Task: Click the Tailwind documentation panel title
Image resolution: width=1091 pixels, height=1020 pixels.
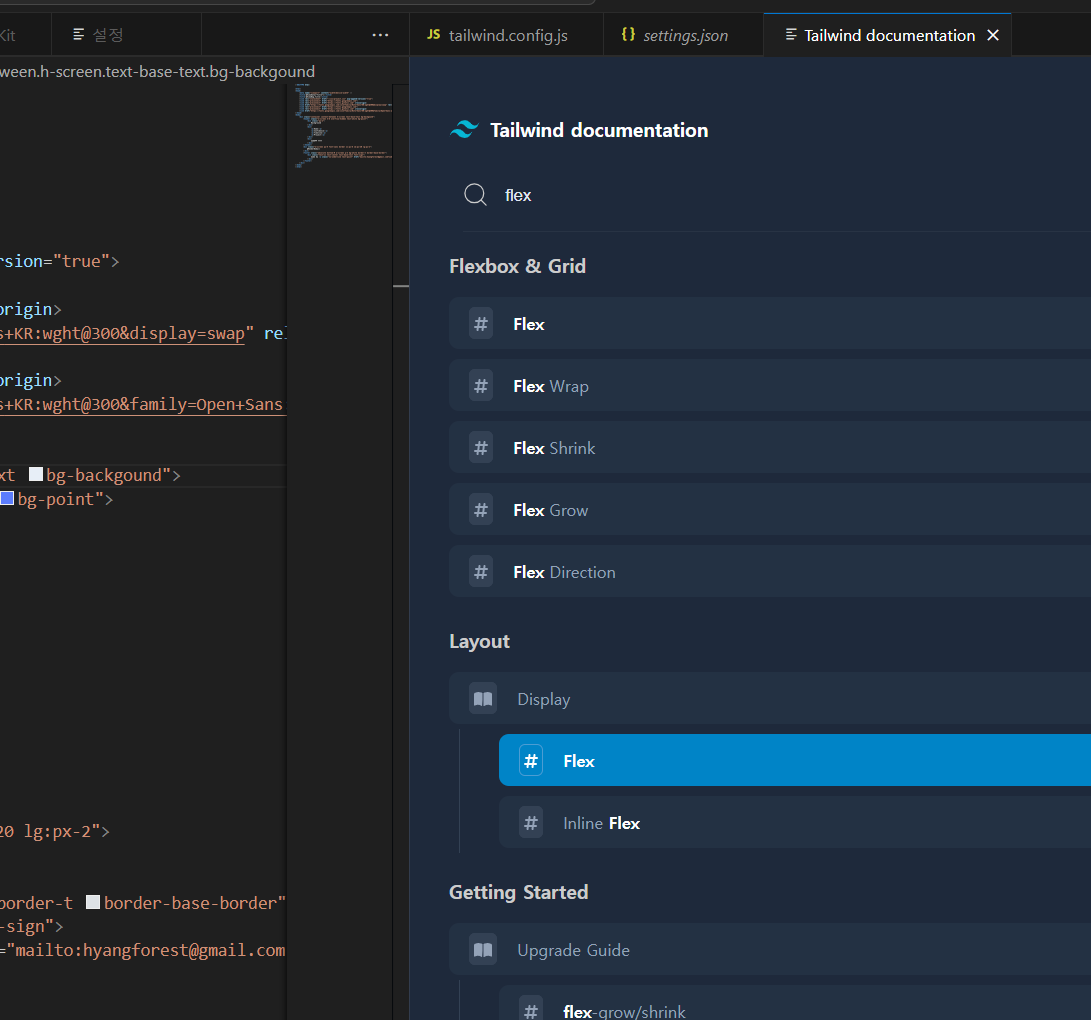Action: tap(599, 130)
